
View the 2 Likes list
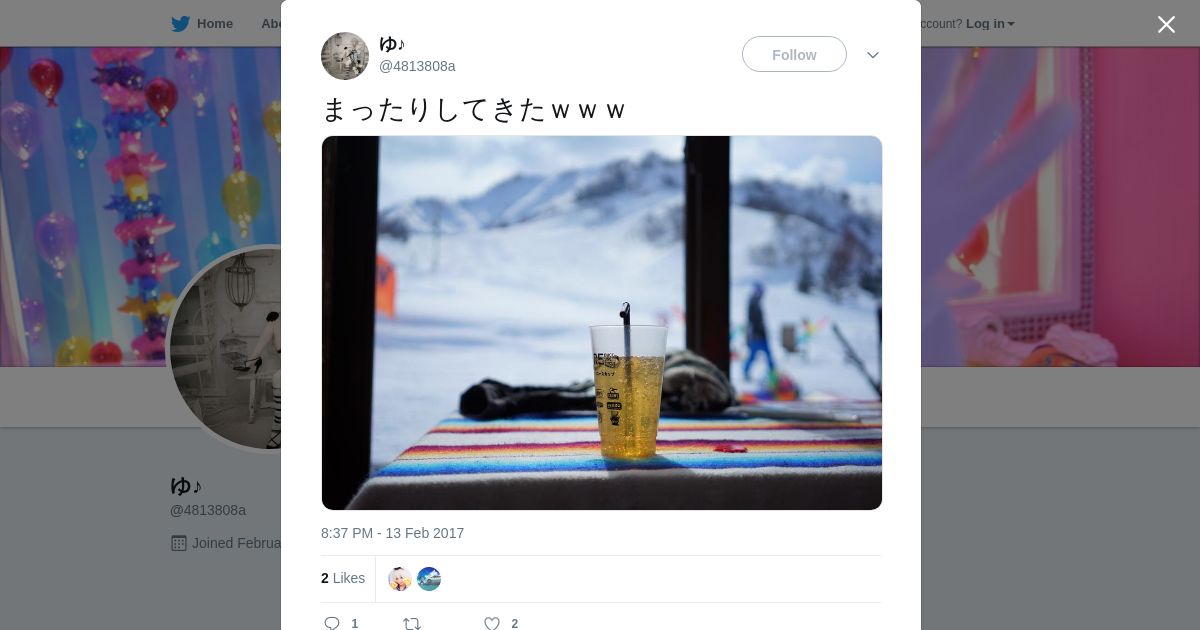pyautogui.click(x=343, y=578)
